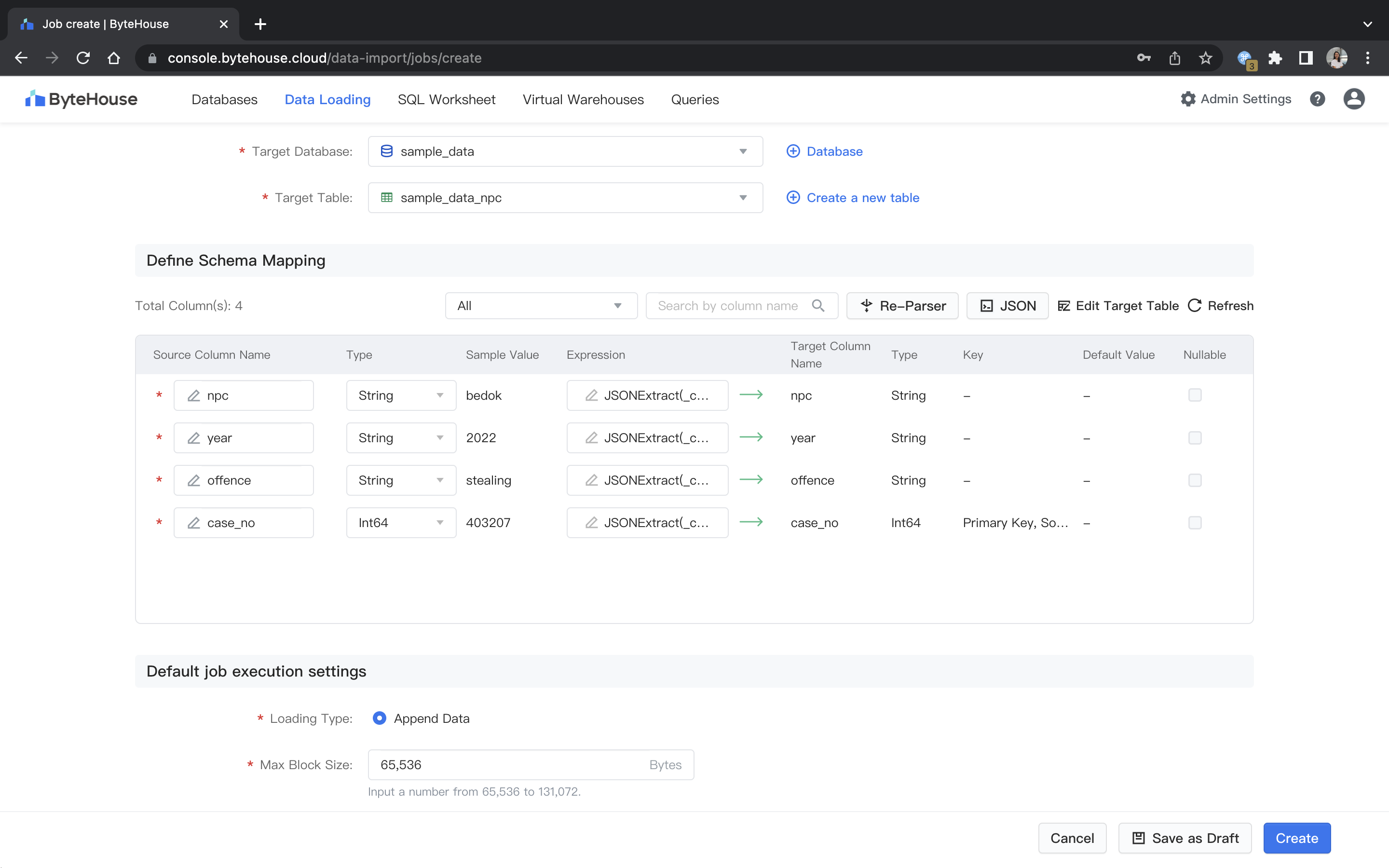Bookmark page with the star icon

point(1205,58)
